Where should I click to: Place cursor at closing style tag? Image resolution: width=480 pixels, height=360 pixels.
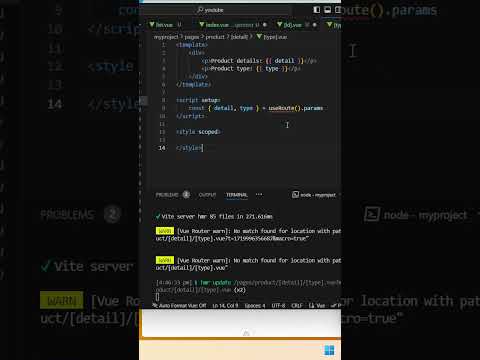click(x=189, y=148)
